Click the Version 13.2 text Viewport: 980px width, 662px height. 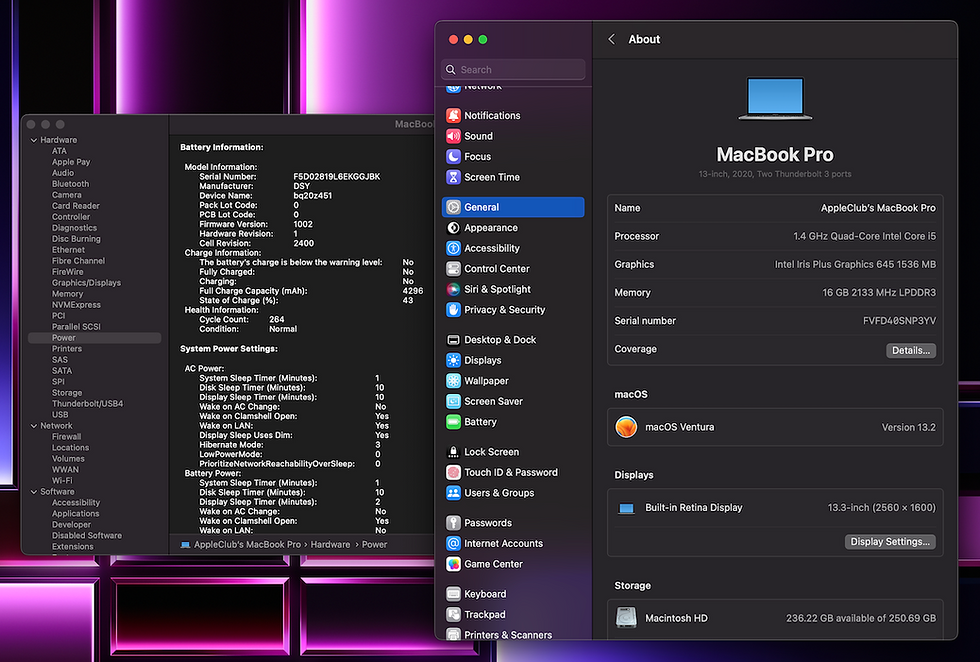pyautogui.click(x=908, y=428)
